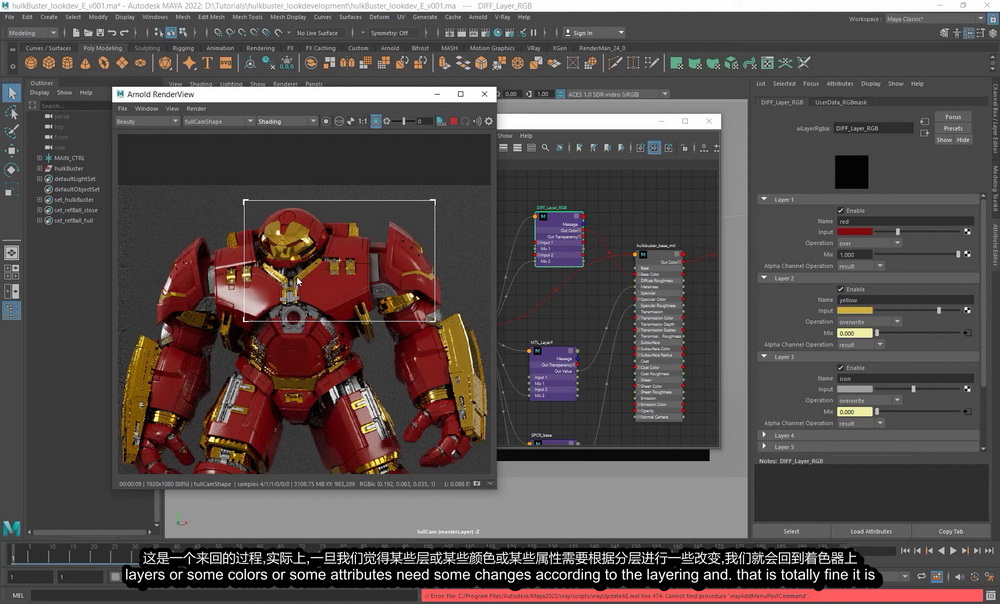Select the Select tool arrow in toolbox
Screen dimensions: 1000x604
[x=11, y=93]
